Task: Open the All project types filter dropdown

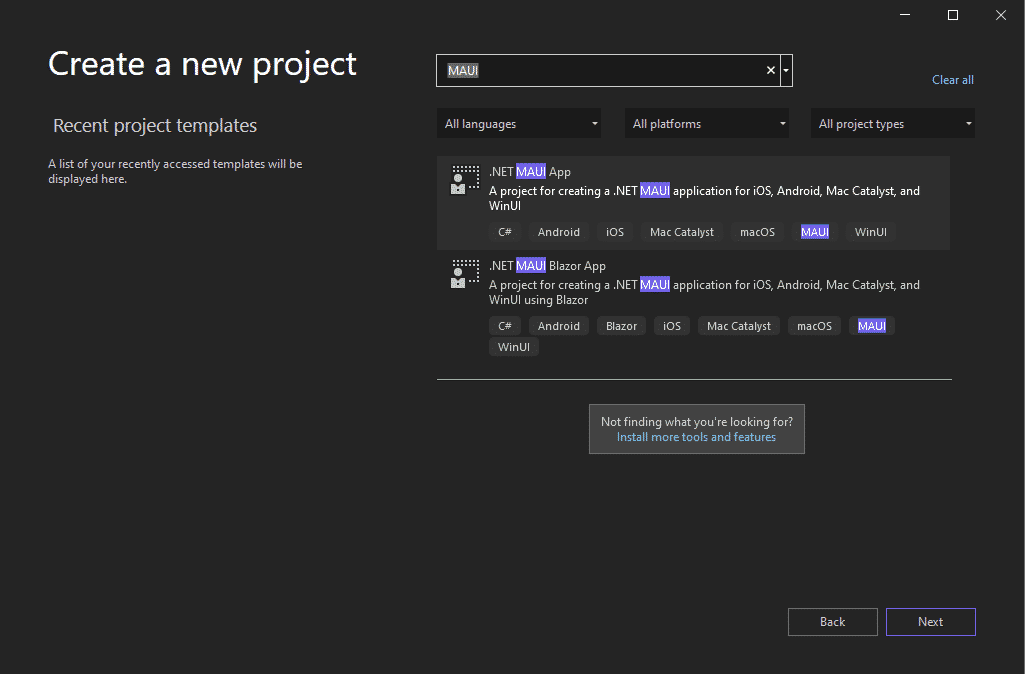Action: (893, 124)
